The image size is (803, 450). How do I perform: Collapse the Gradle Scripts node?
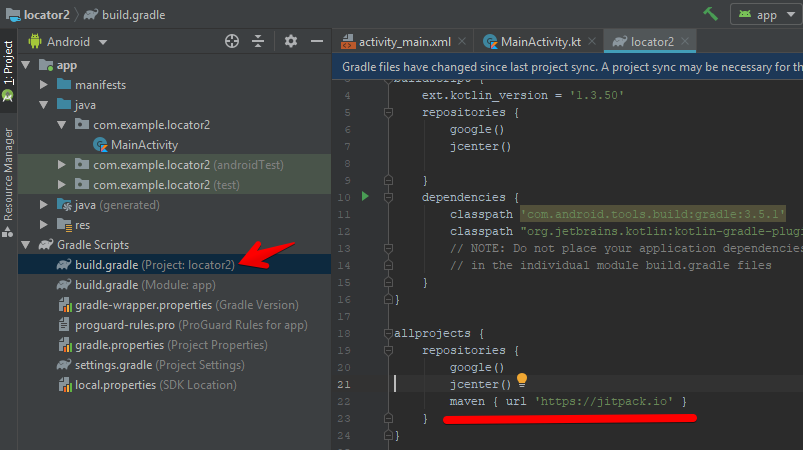pyautogui.click(x=25, y=245)
